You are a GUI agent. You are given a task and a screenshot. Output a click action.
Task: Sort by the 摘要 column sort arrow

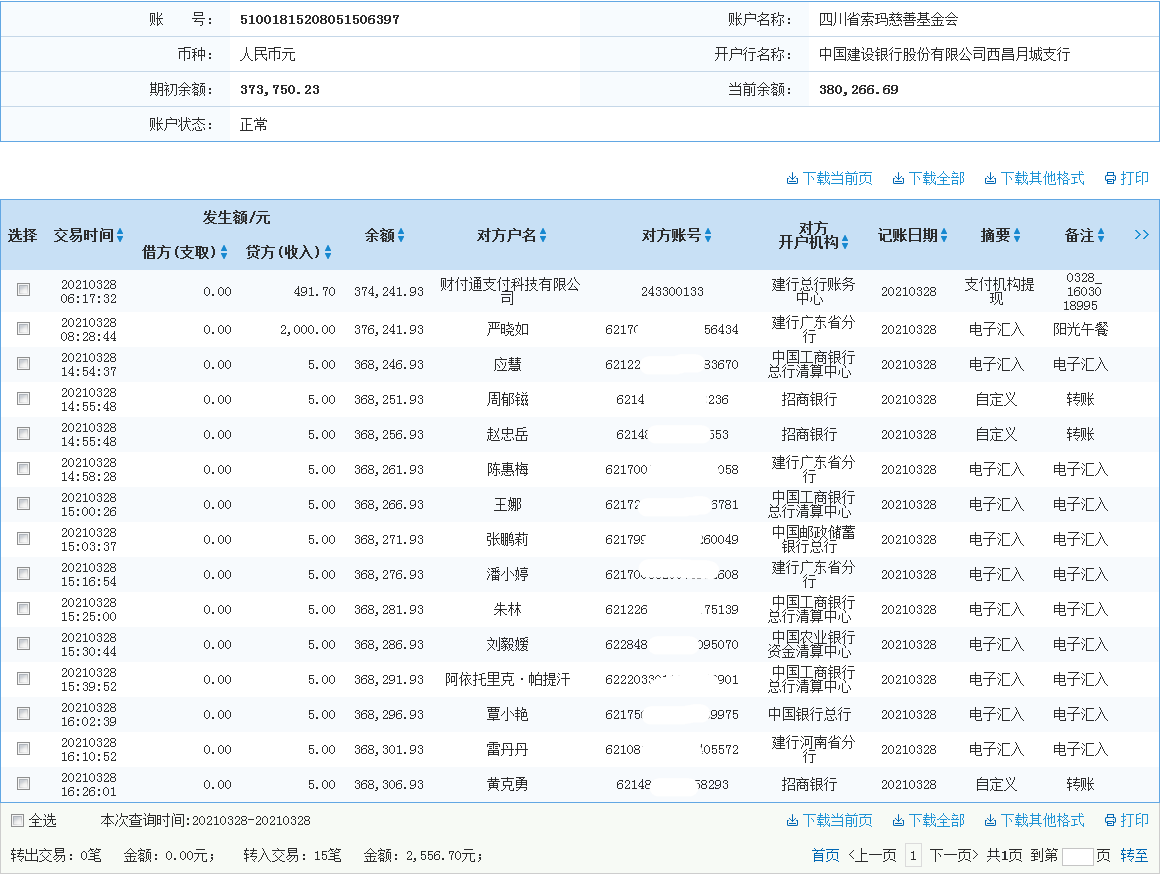(x=1015, y=236)
